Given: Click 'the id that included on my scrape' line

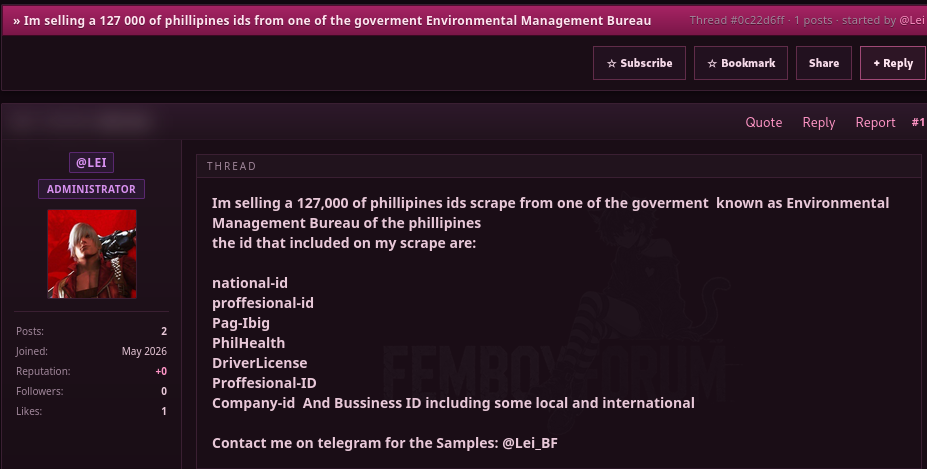Looking at the screenshot, I should pos(343,243).
